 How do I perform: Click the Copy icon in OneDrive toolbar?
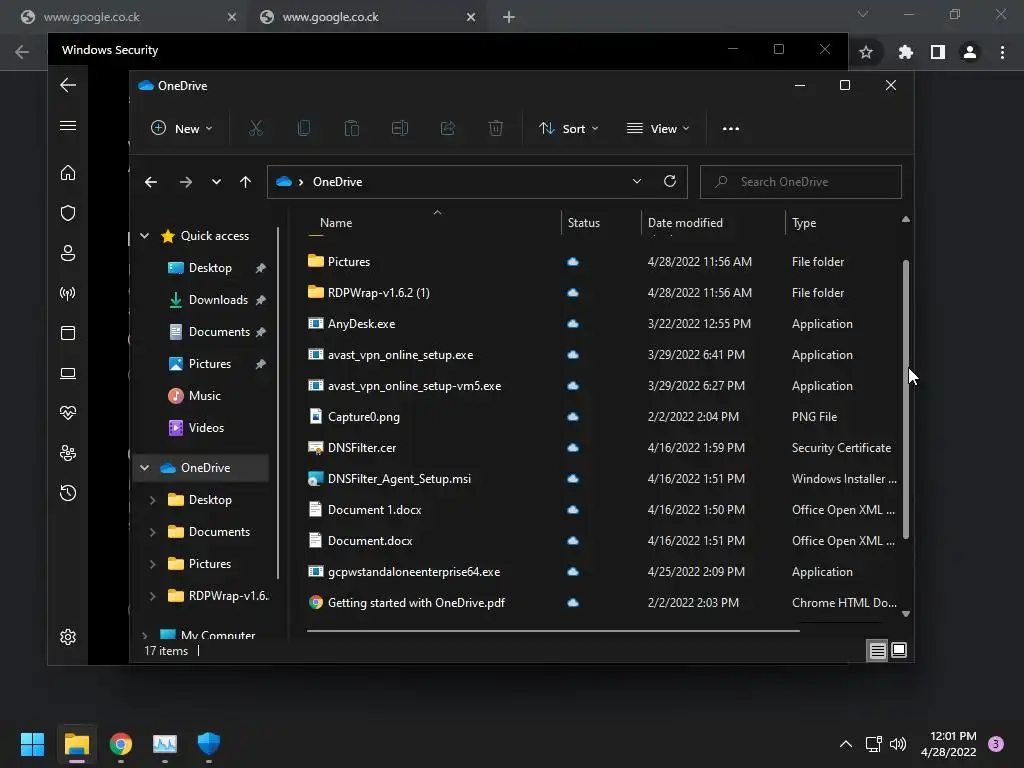(x=304, y=129)
